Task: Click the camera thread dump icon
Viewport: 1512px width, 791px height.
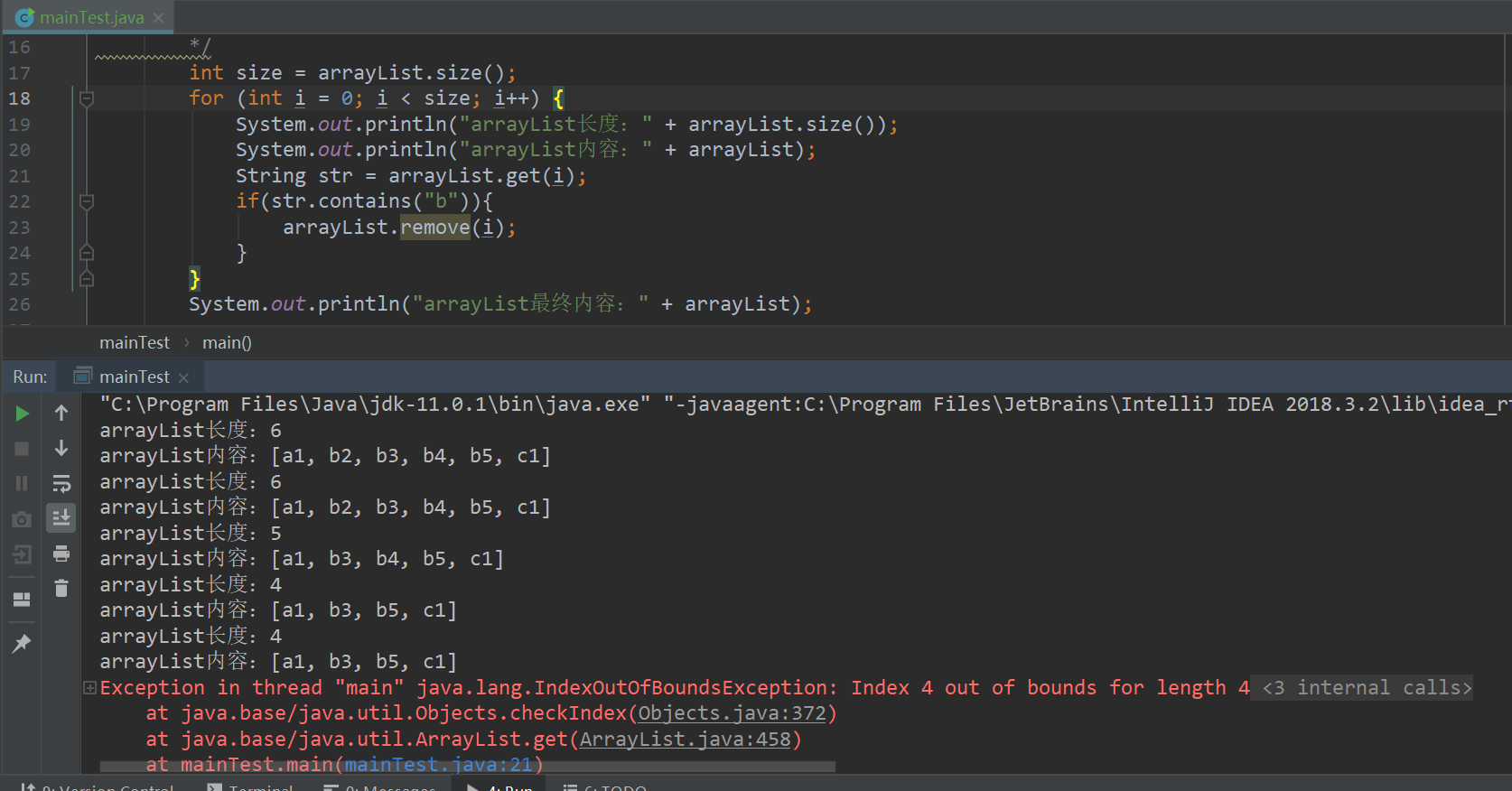Action: pyautogui.click(x=23, y=519)
